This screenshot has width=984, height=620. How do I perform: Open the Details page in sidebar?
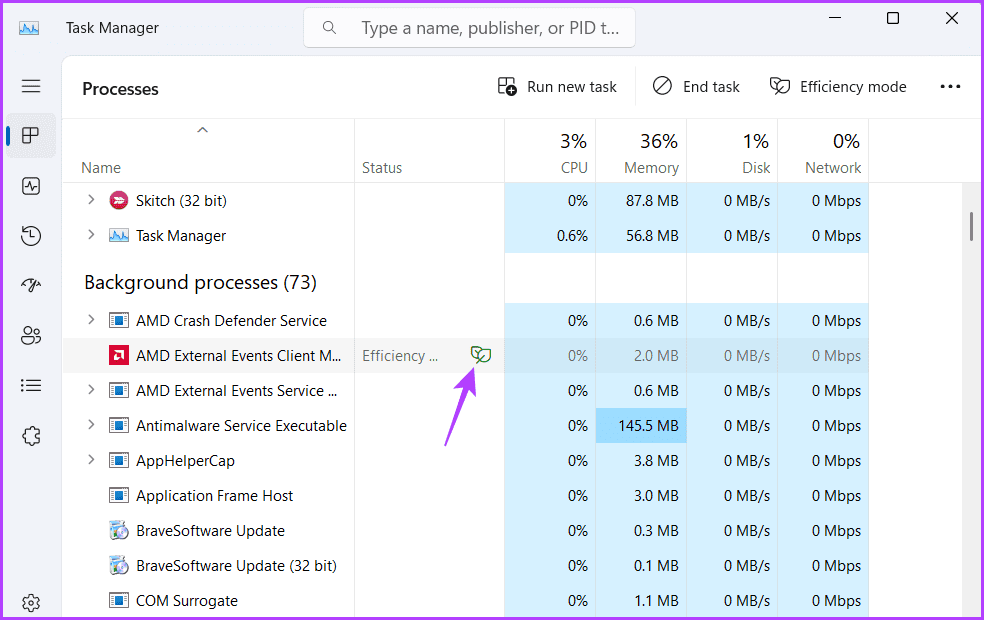click(x=31, y=385)
